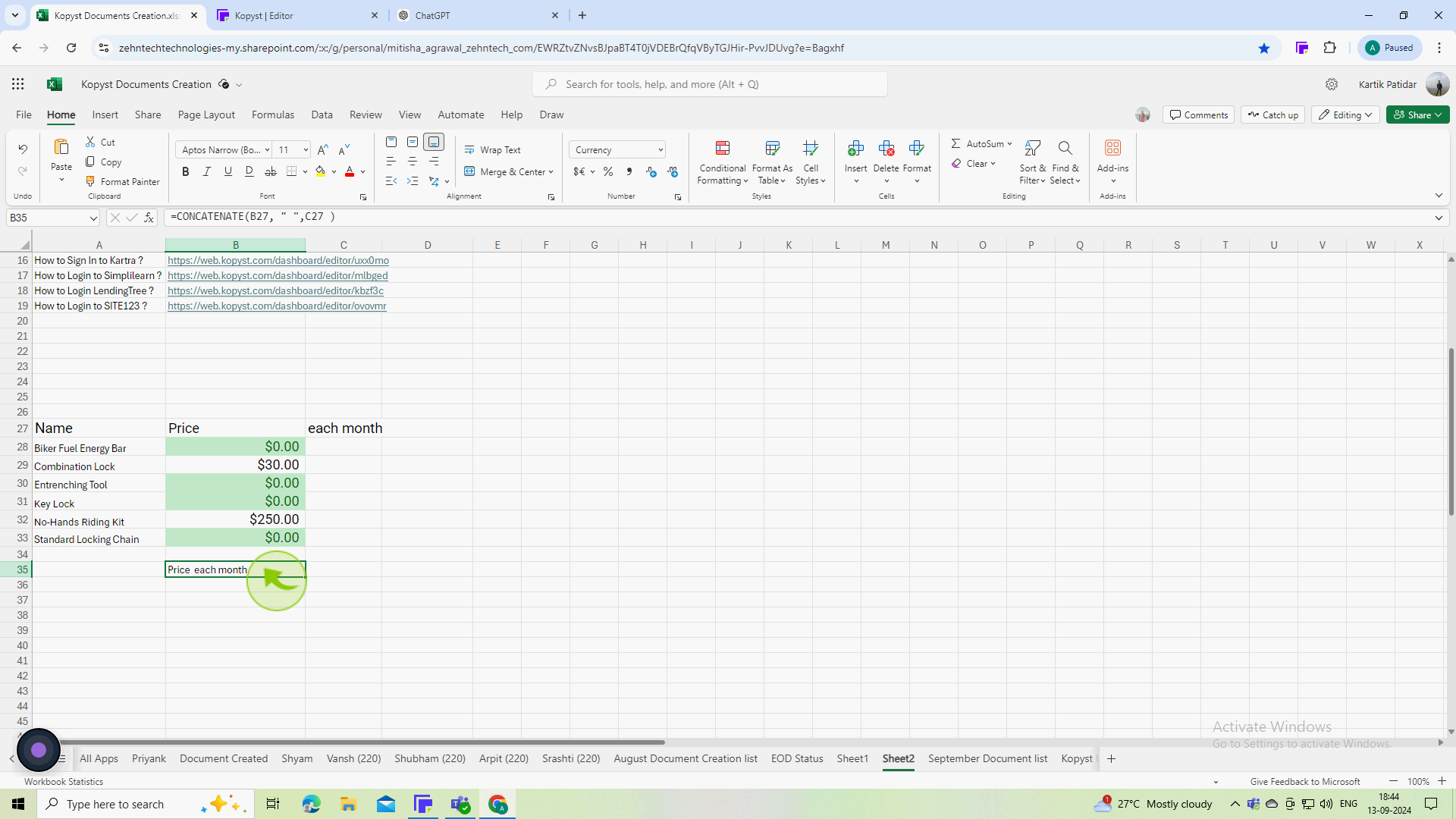Decrease decimal places
The image size is (1456, 819).
click(673, 172)
